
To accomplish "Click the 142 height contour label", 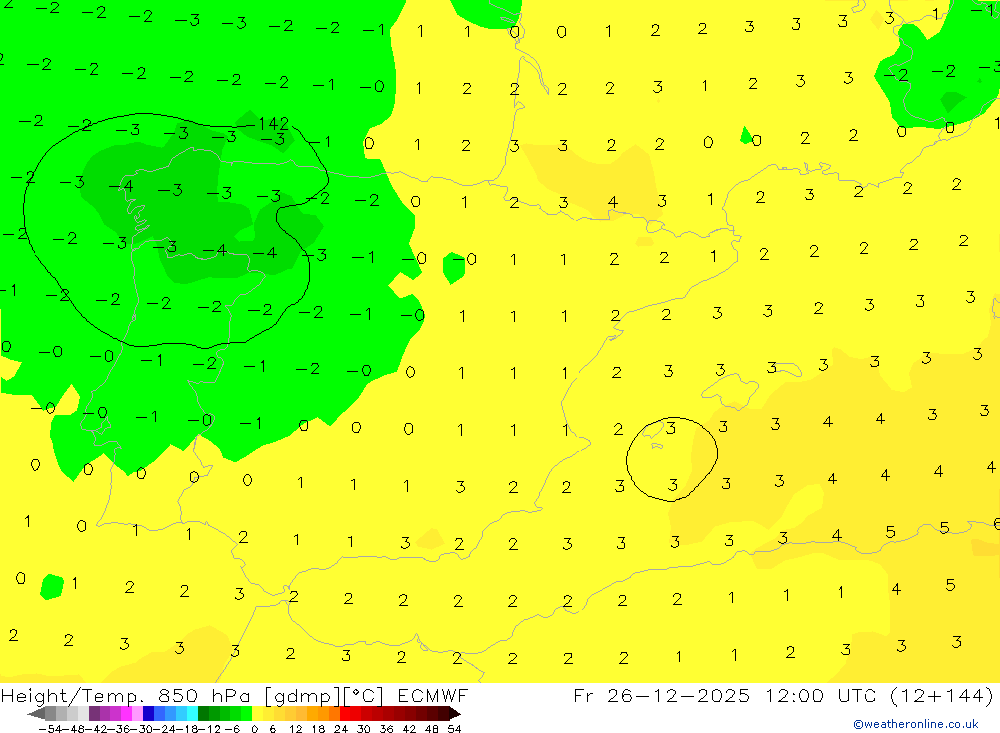I will pos(274,122).
